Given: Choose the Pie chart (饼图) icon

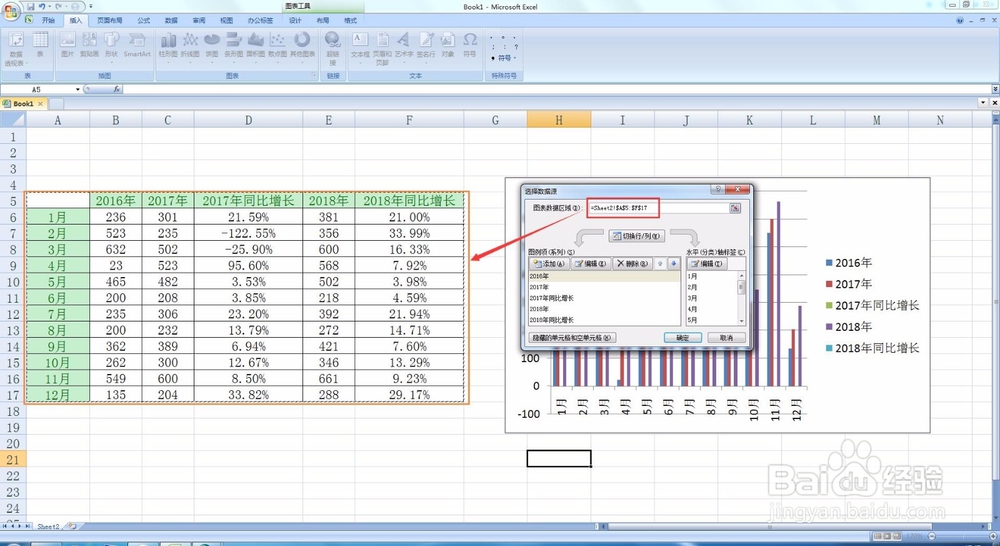Looking at the screenshot, I should 212,46.
